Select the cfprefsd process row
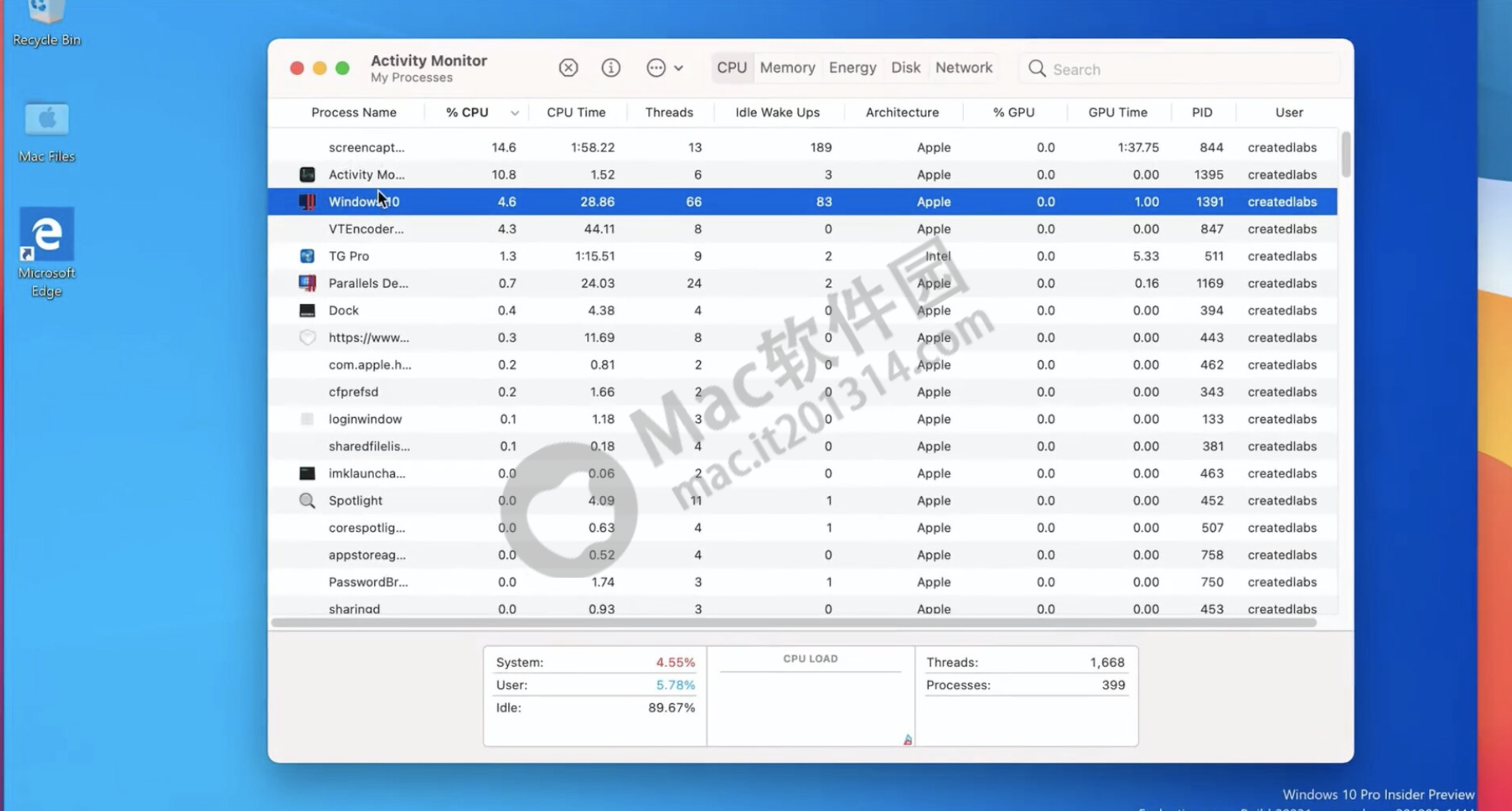1512x811 pixels. click(x=803, y=392)
